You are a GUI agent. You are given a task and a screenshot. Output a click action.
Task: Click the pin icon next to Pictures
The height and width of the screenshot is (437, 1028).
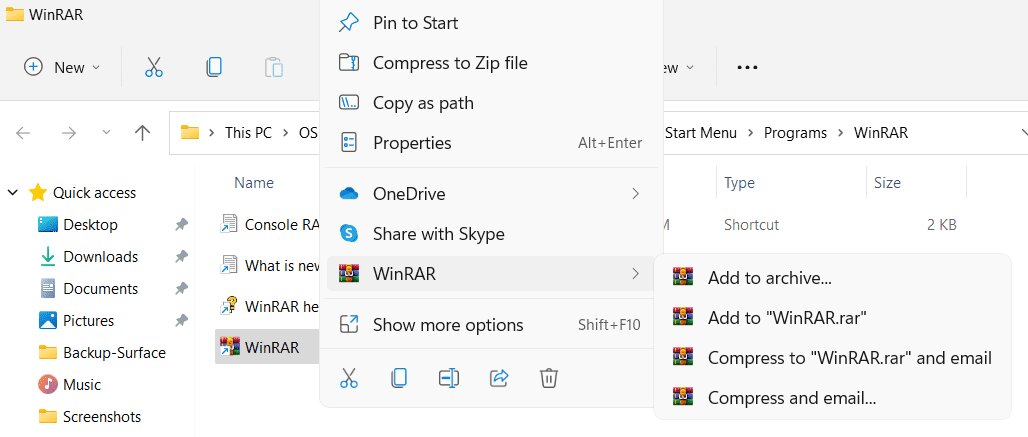[x=182, y=321]
